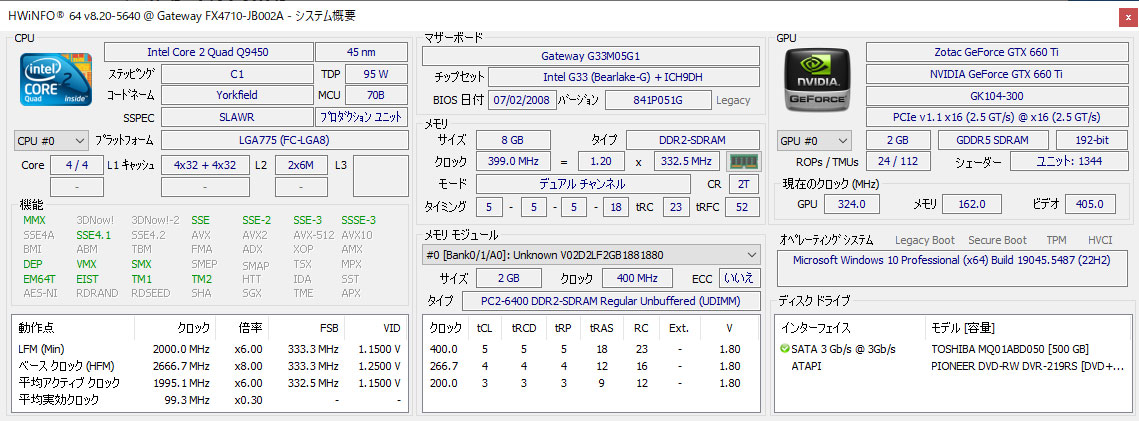The width and height of the screenshot is (1139, 421).
Task: Click the green SATA status check icon
Action: [x=785, y=348]
